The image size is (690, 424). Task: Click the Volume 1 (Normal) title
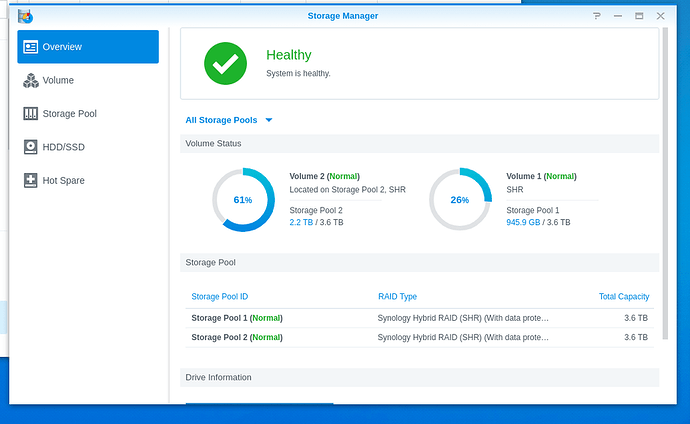[x=541, y=176]
